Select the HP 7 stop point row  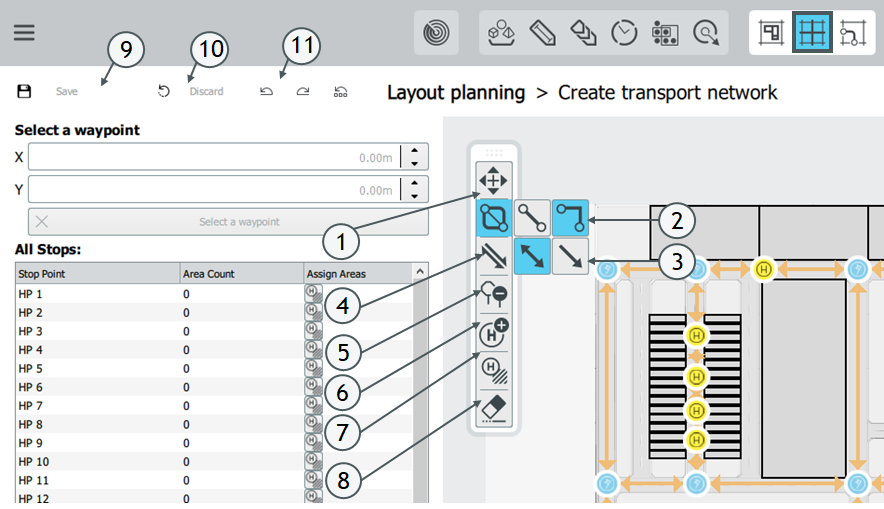pyautogui.click(x=214, y=405)
